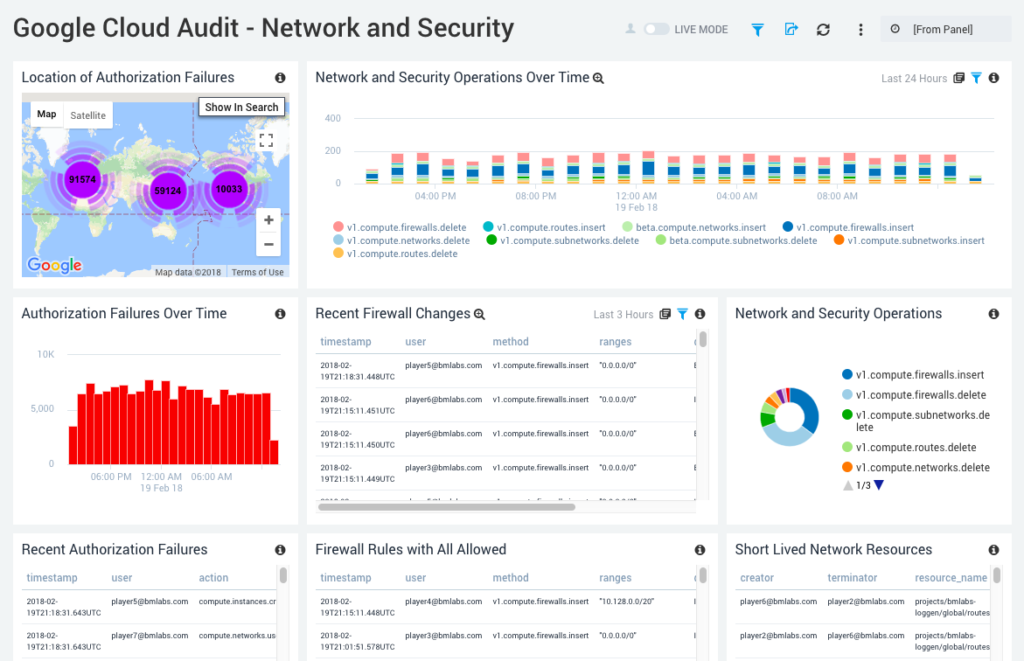Open dashboard filter in top header
This screenshot has height=661, width=1024.
pyautogui.click(x=758, y=29)
